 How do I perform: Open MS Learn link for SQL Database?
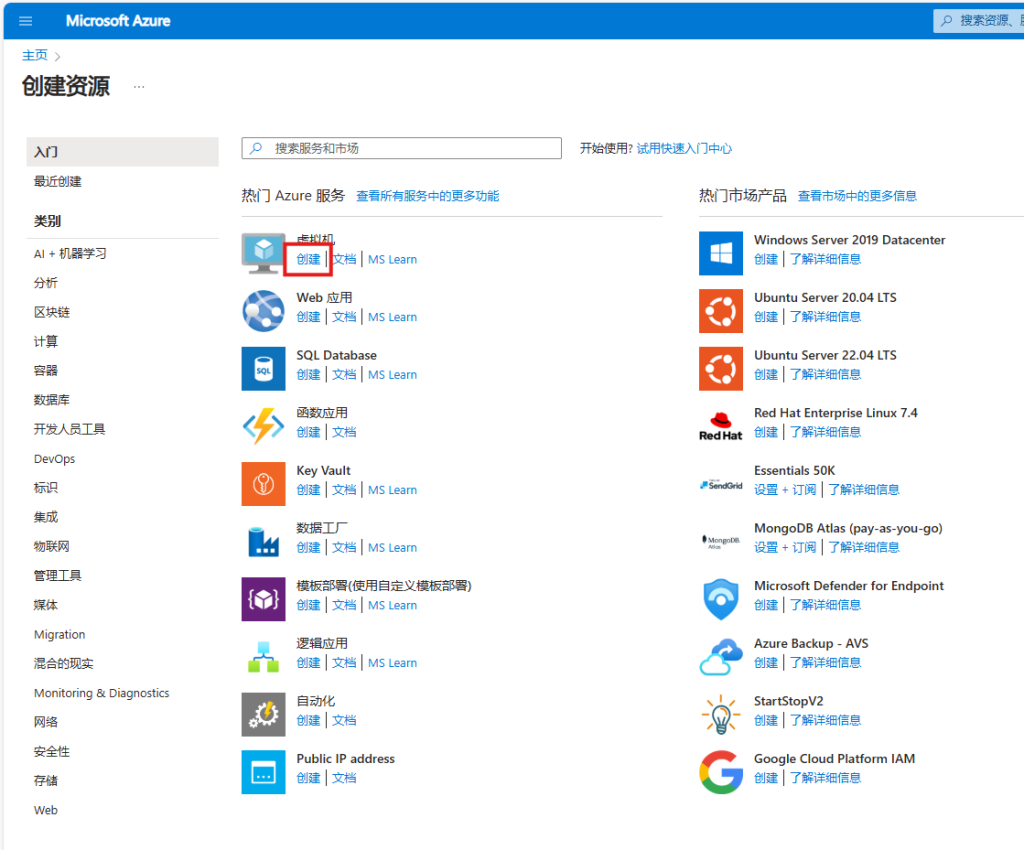tap(392, 375)
